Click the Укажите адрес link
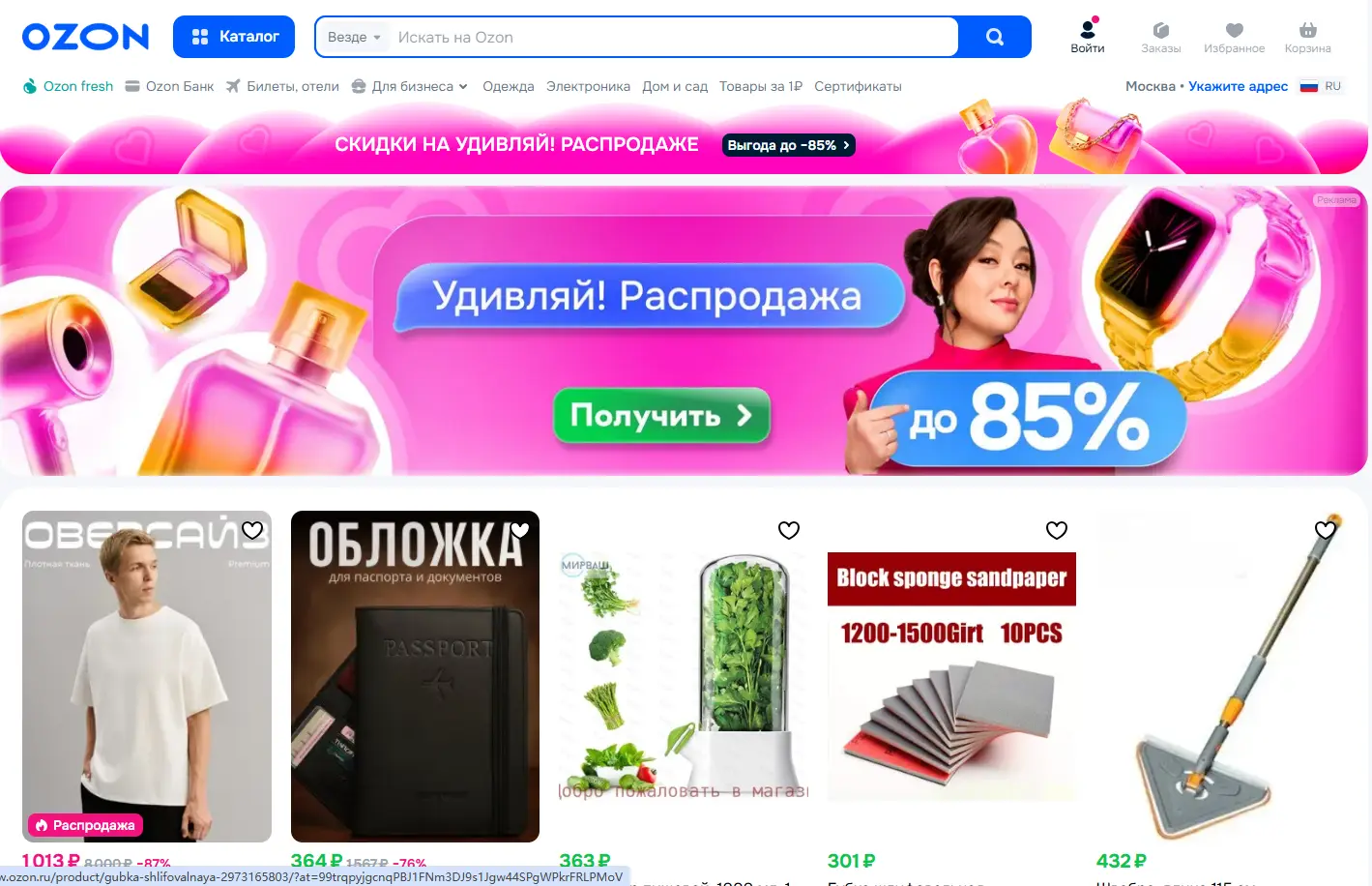The height and width of the screenshot is (886, 1372). pyautogui.click(x=1238, y=86)
